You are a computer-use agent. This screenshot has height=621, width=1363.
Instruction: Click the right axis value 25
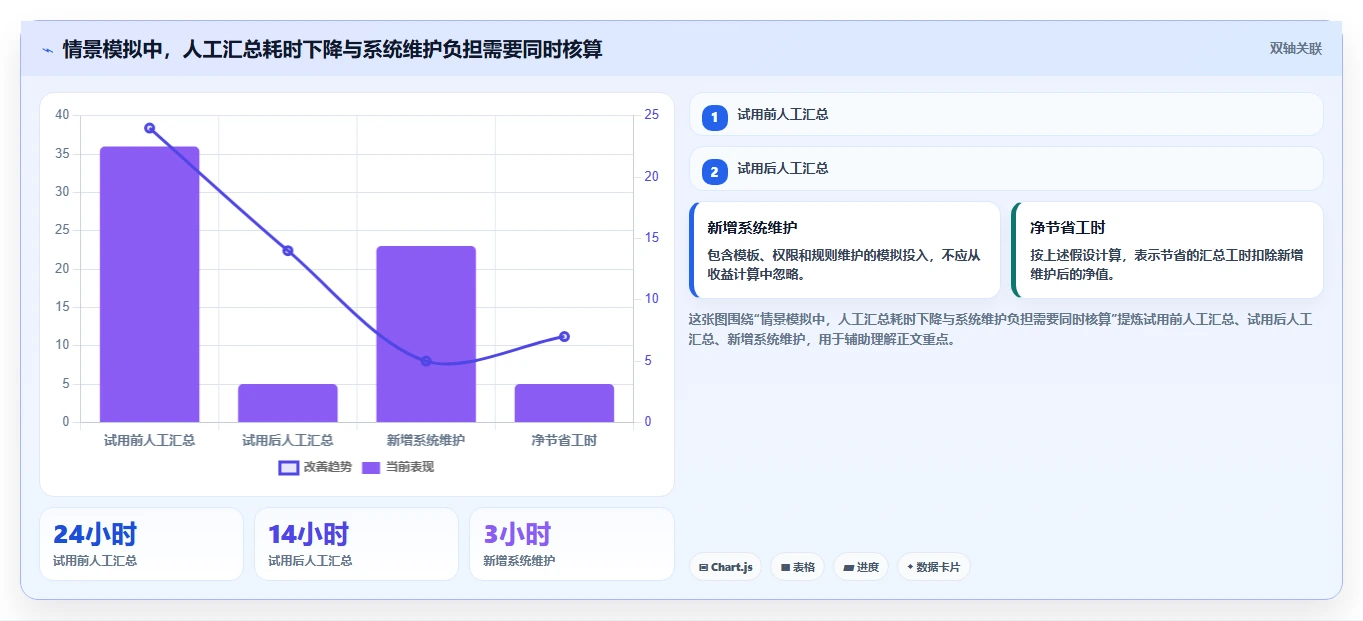coord(651,115)
